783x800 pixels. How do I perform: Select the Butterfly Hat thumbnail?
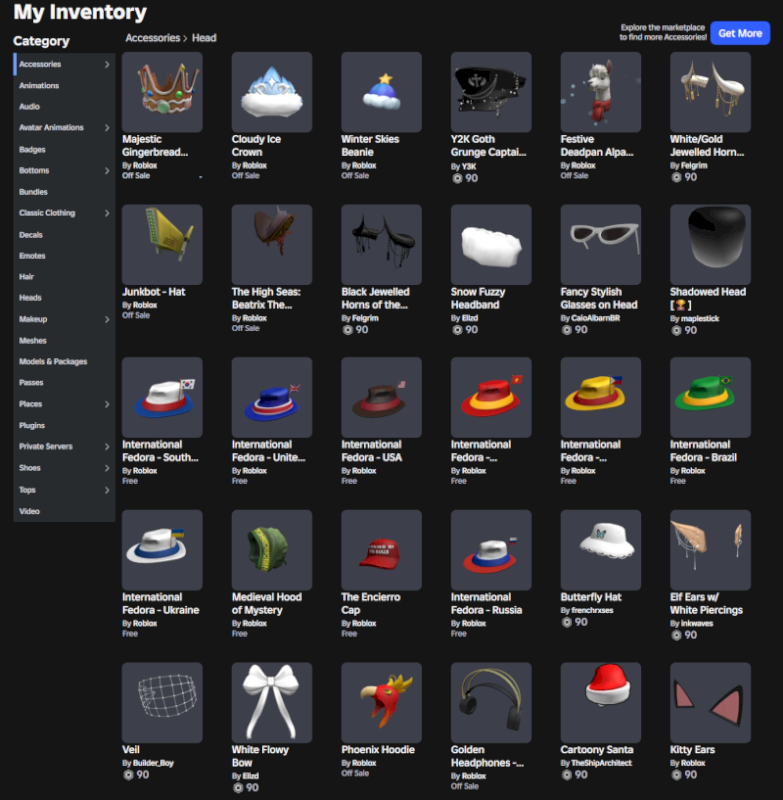click(601, 549)
